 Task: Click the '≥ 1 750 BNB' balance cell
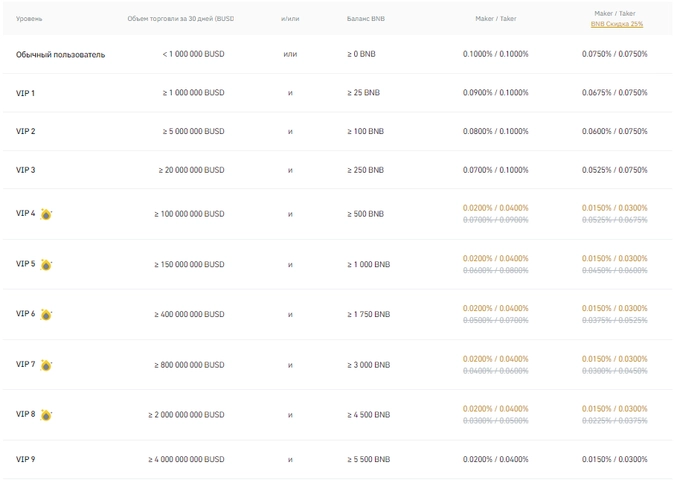coord(368,315)
